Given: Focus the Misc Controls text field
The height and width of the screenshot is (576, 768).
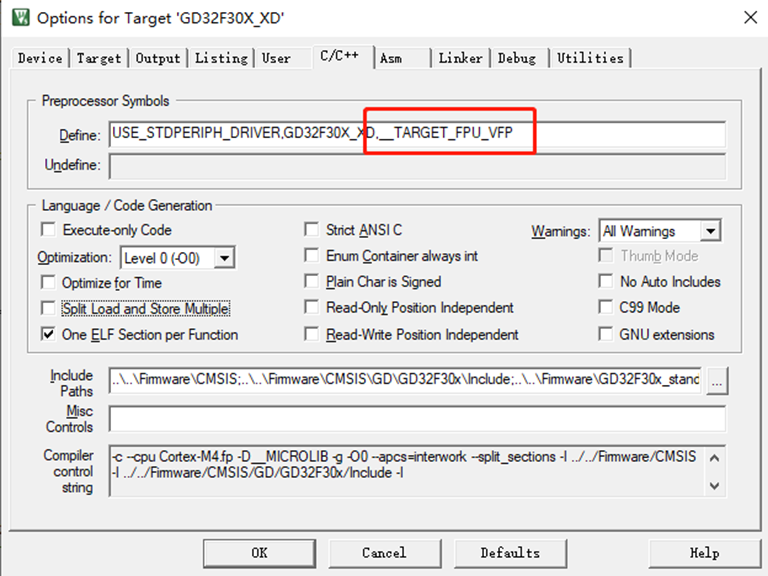Looking at the screenshot, I should pos(417,419).
